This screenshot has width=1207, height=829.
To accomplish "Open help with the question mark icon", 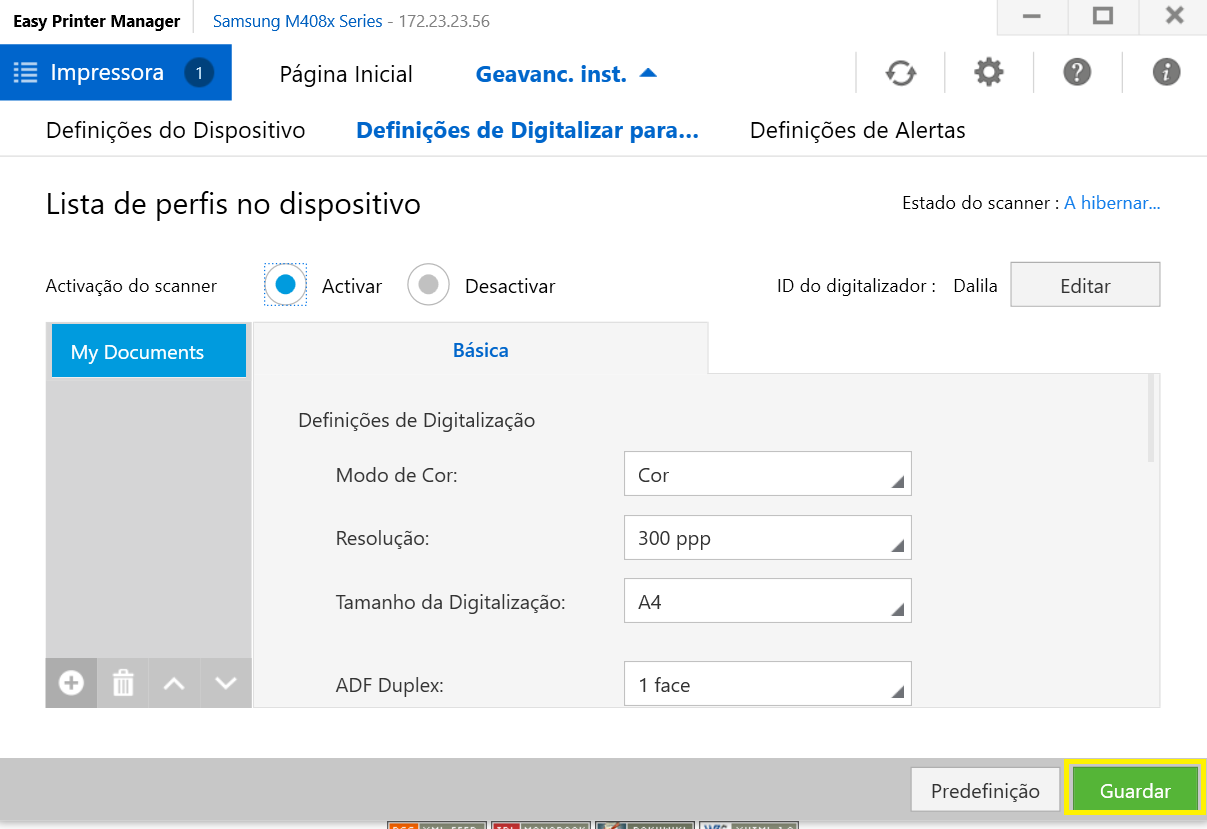I will pyautogui.click(x=1077, y=73).
